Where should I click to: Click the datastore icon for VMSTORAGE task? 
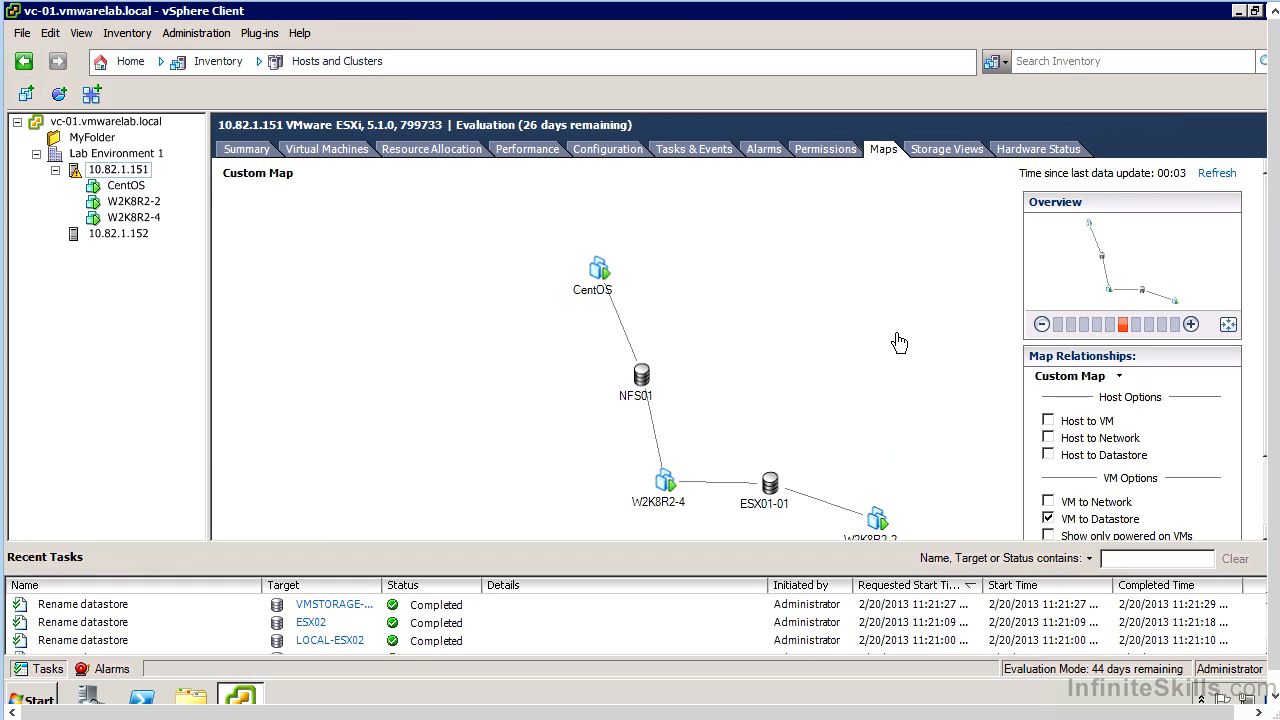tap(277, 605)
